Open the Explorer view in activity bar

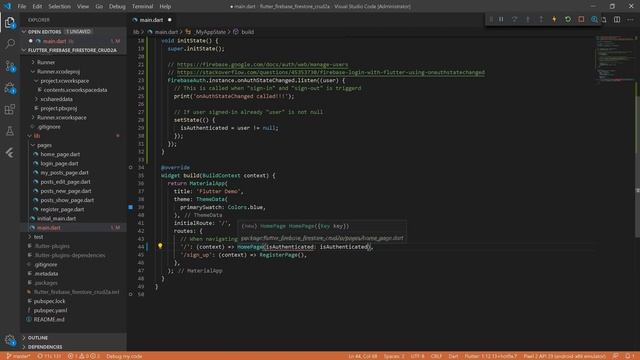[10, 22]
